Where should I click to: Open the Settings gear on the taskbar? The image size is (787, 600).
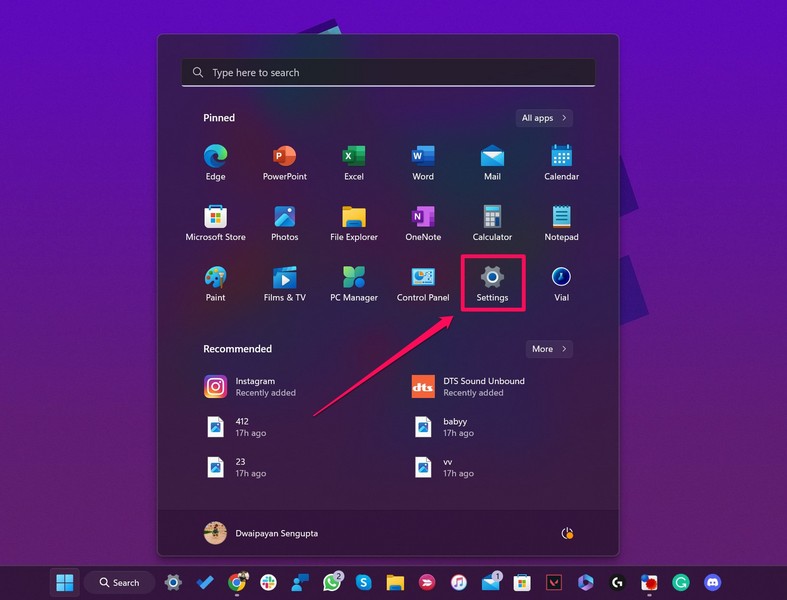click(173, 582)
